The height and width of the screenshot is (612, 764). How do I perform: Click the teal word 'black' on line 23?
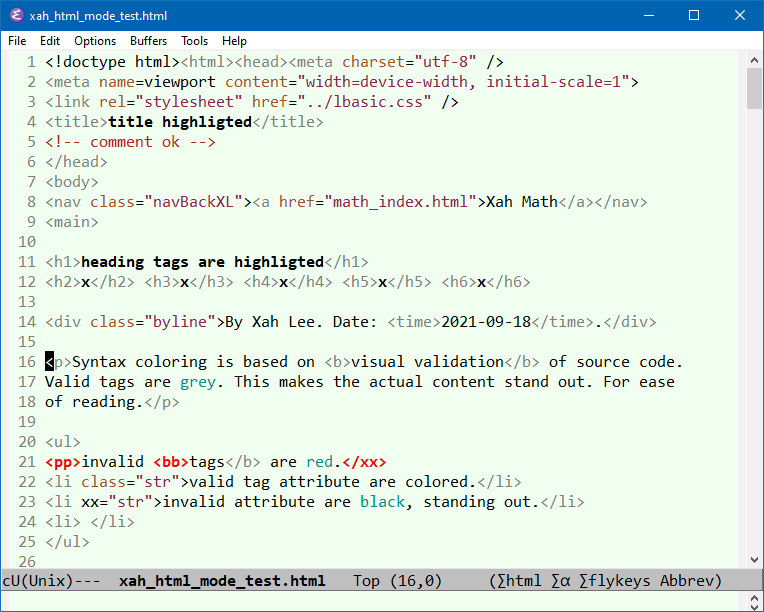(382, 501)
